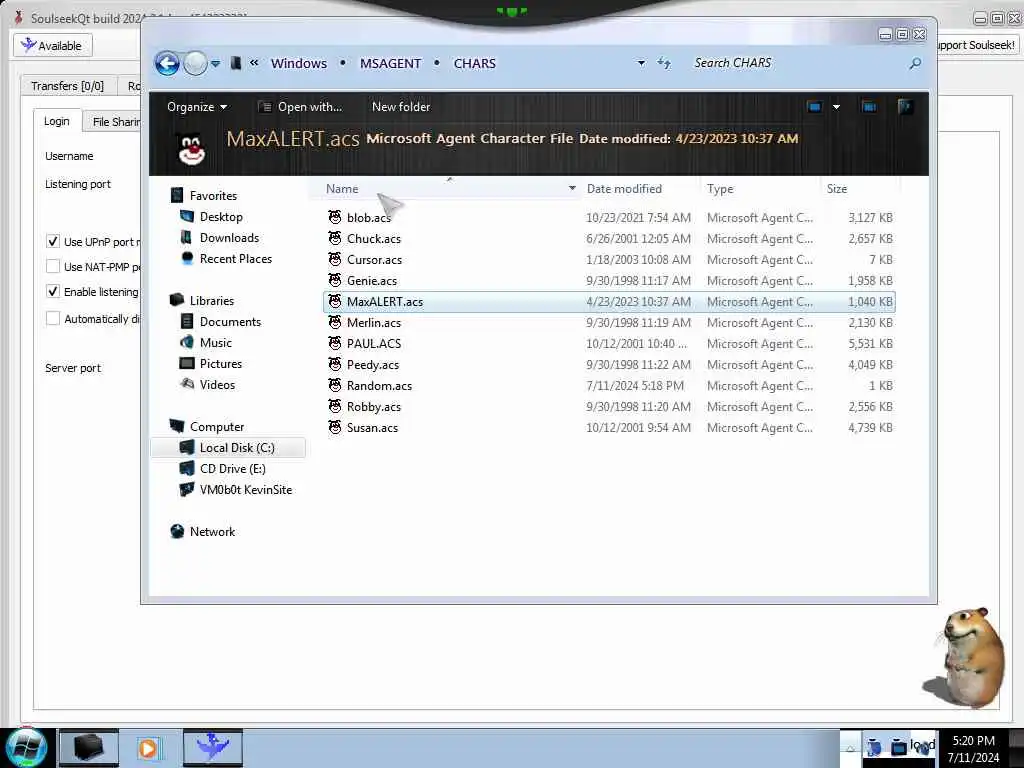The width and height of the screenshot is (1024, 768).
Task: Switch to Transfers [0/0] tab in Soulseek
Action: [x=67, y=86]
